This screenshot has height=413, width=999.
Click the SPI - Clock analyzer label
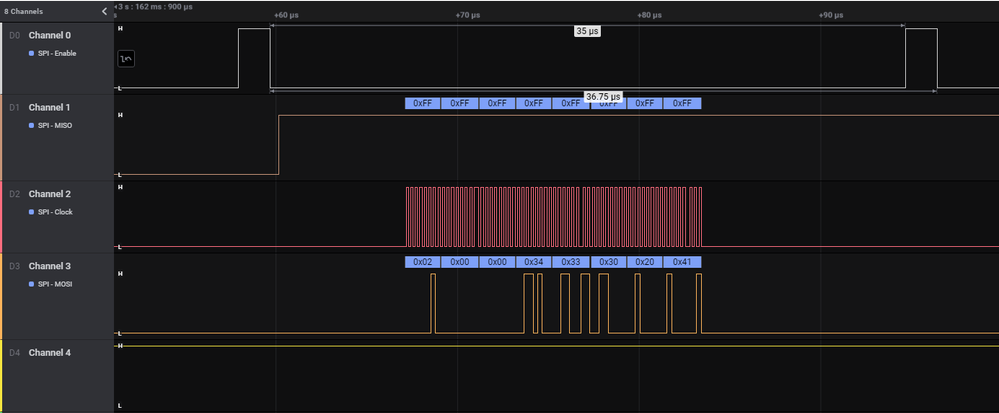[x=55, y=212]
